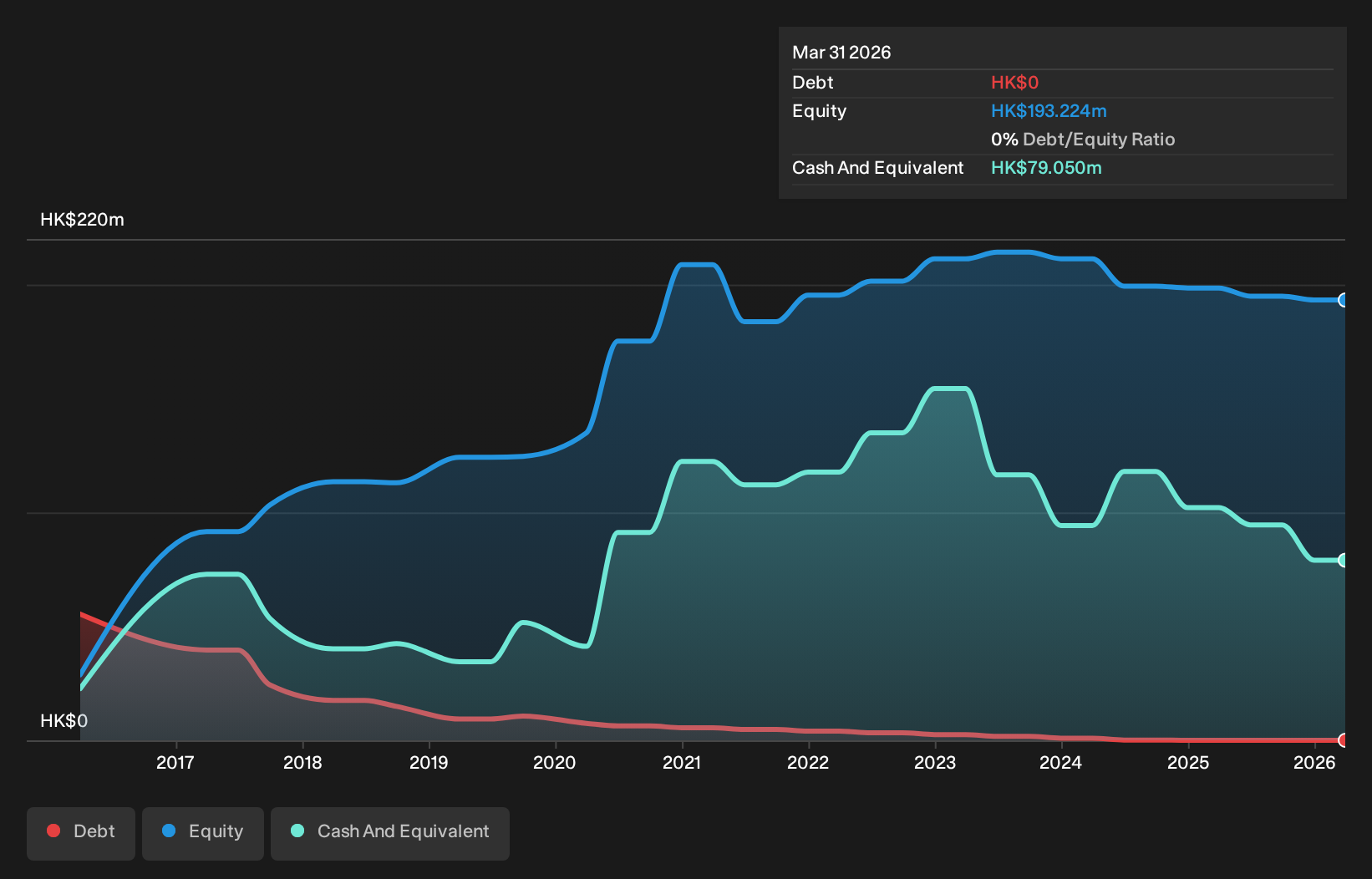Toggle the Debt series legend button
1372x879 pixels.
click(x=81, y=833)
